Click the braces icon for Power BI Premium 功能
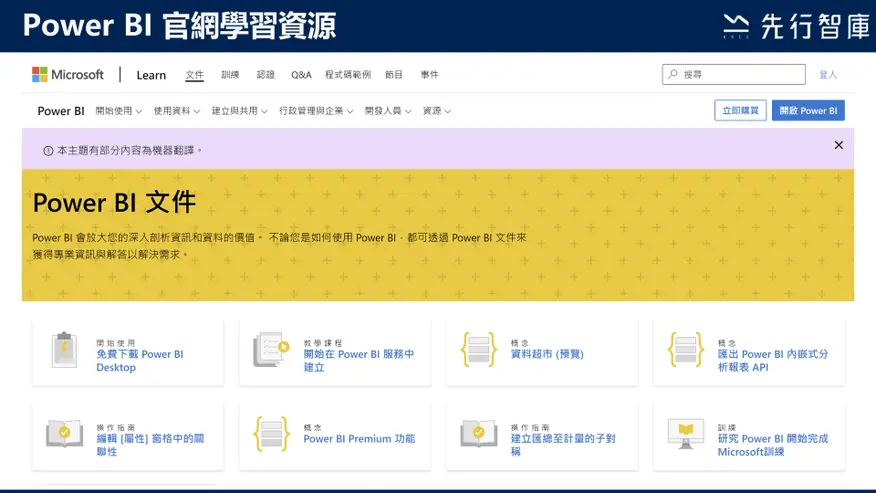Image resolution: width=876 pixels, height=493 pixels. coord(272,434)
